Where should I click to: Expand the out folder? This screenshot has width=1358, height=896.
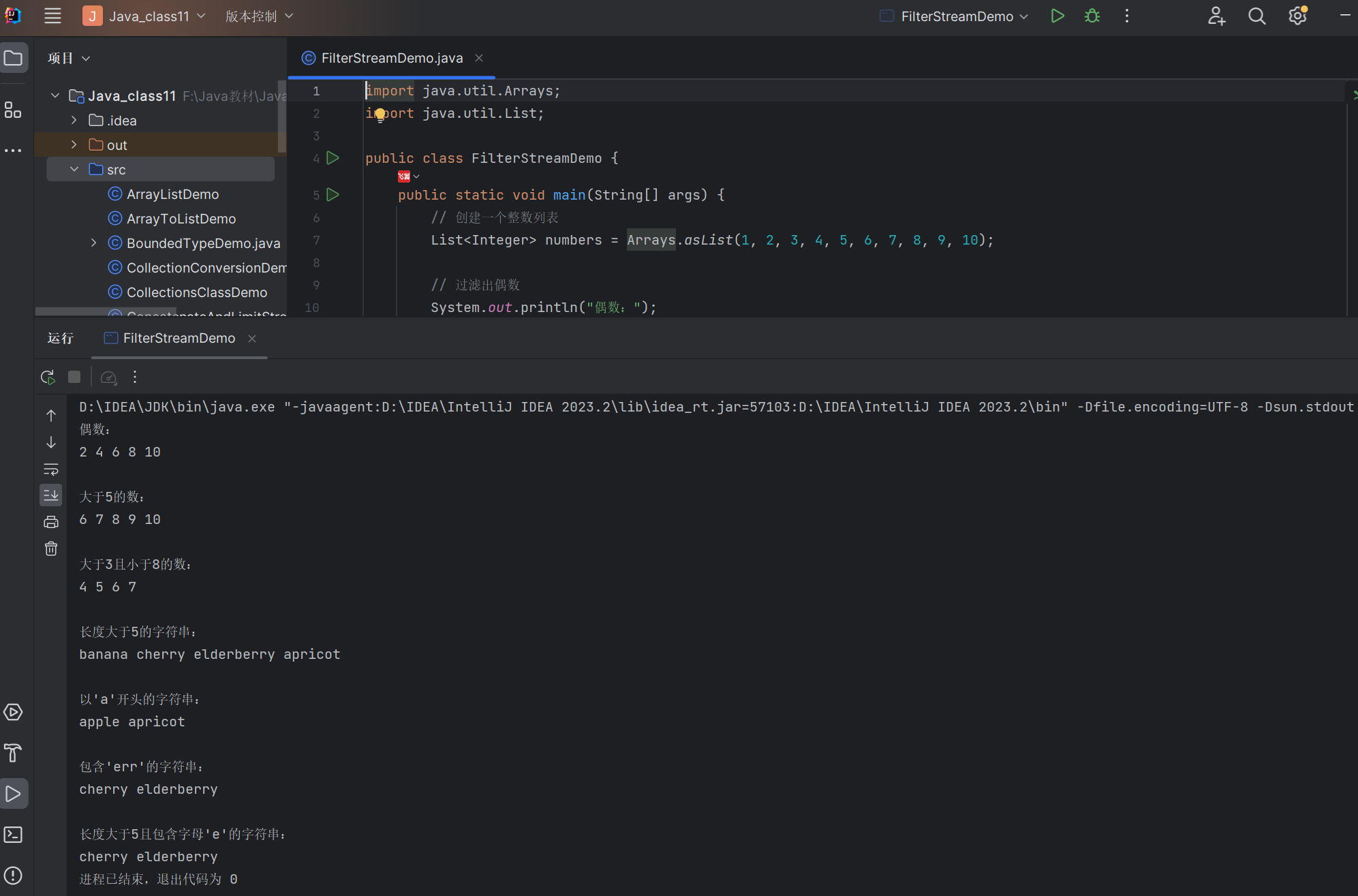[x=74, y=144]
